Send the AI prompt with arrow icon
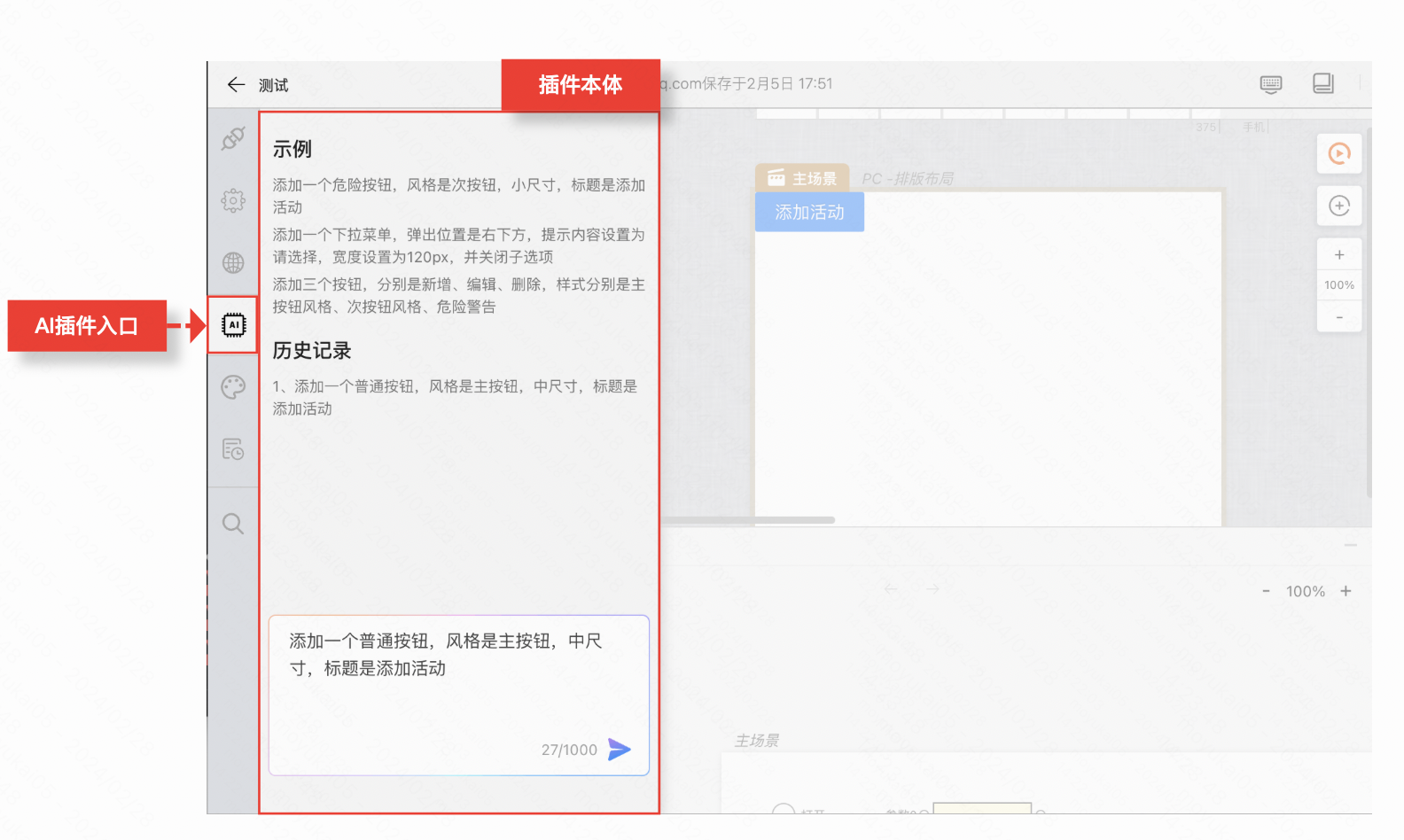 pyautogui.click(x=620, y=750)
